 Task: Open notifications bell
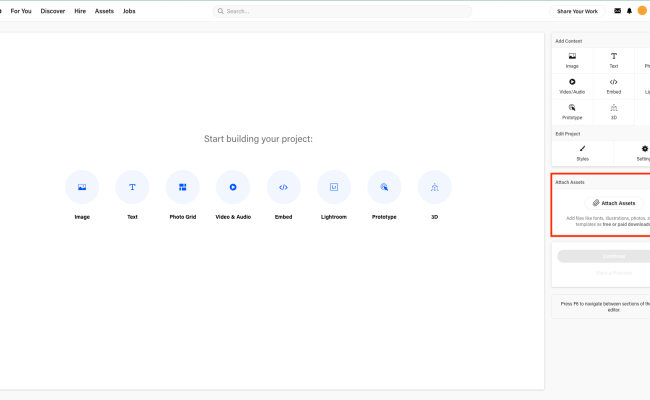point(629,11)
